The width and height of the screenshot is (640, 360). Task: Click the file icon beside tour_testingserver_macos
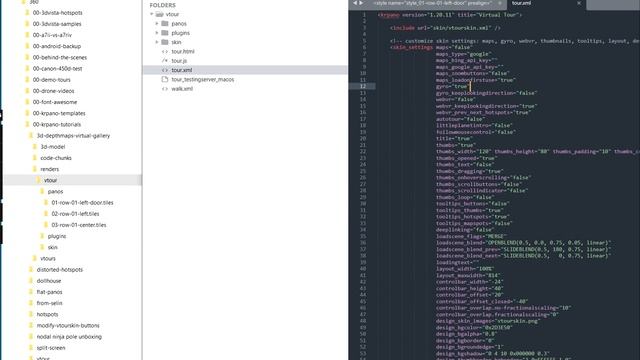[165, 79]
